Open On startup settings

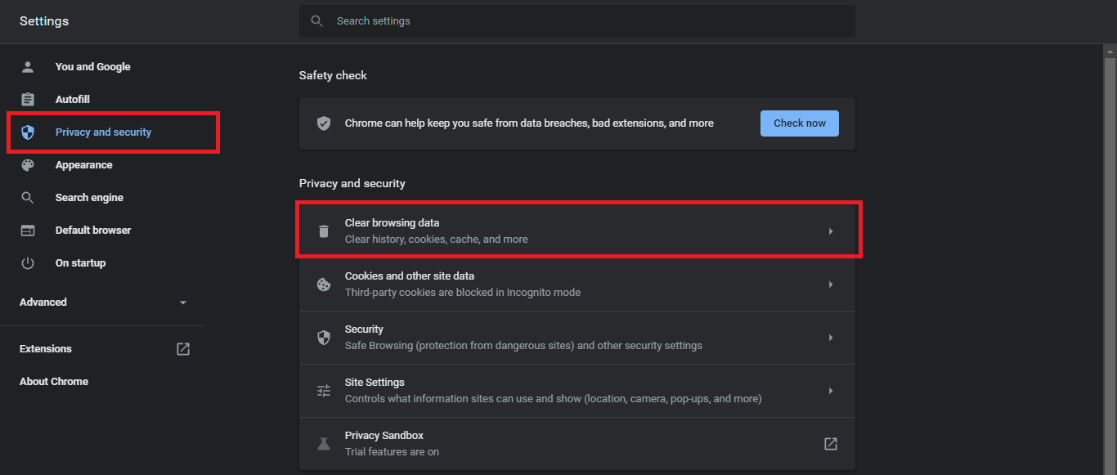[x=80, y=263]
